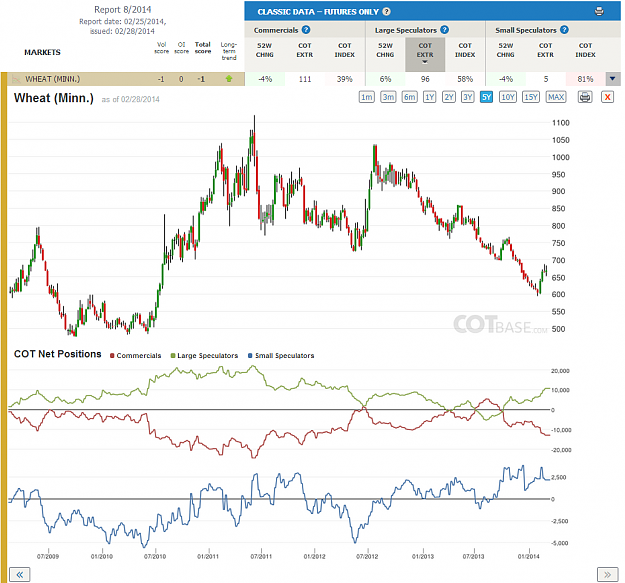Open the Large Speculators help icon
Image resolution: width=625 pixels, height=583 pixels.
tap(444, 30)
